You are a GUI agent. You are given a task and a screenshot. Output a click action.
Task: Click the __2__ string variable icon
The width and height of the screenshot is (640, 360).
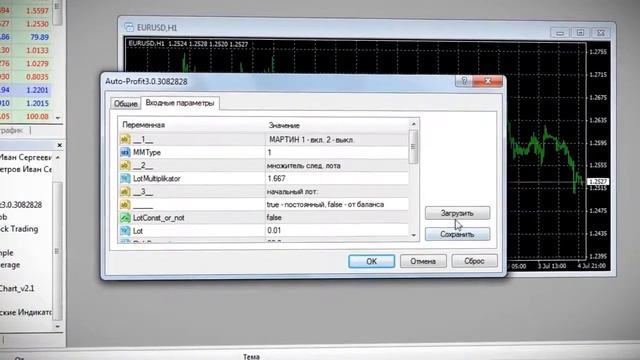tap(125, 165)
